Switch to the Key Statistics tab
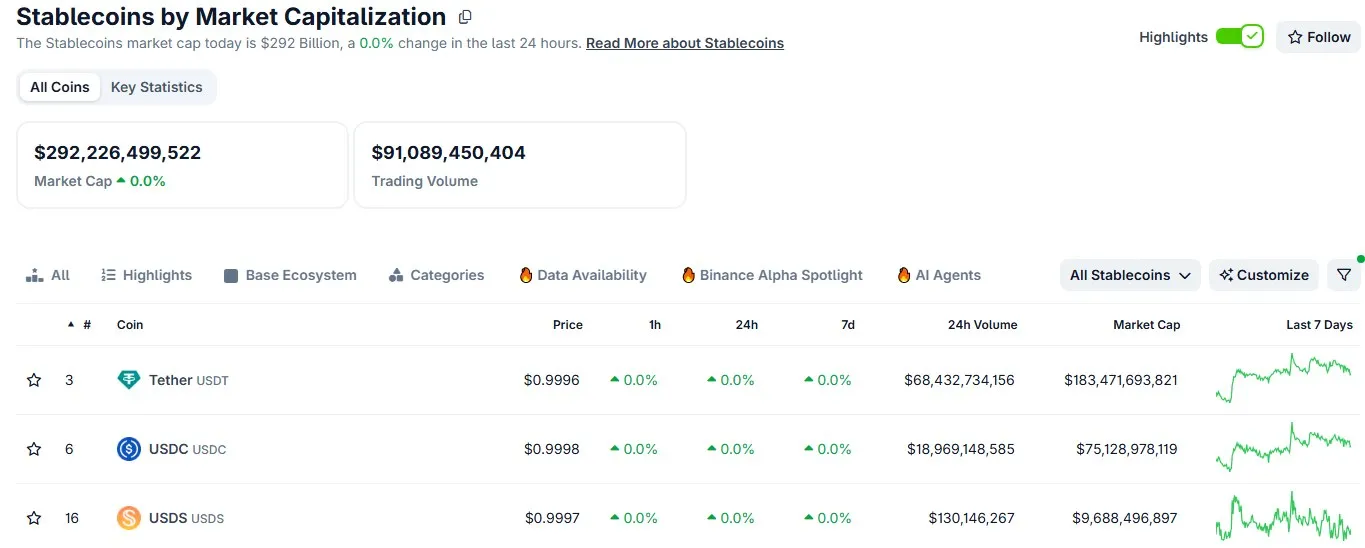The width and height of the screenshot is (1365, 548). [157, 87]
